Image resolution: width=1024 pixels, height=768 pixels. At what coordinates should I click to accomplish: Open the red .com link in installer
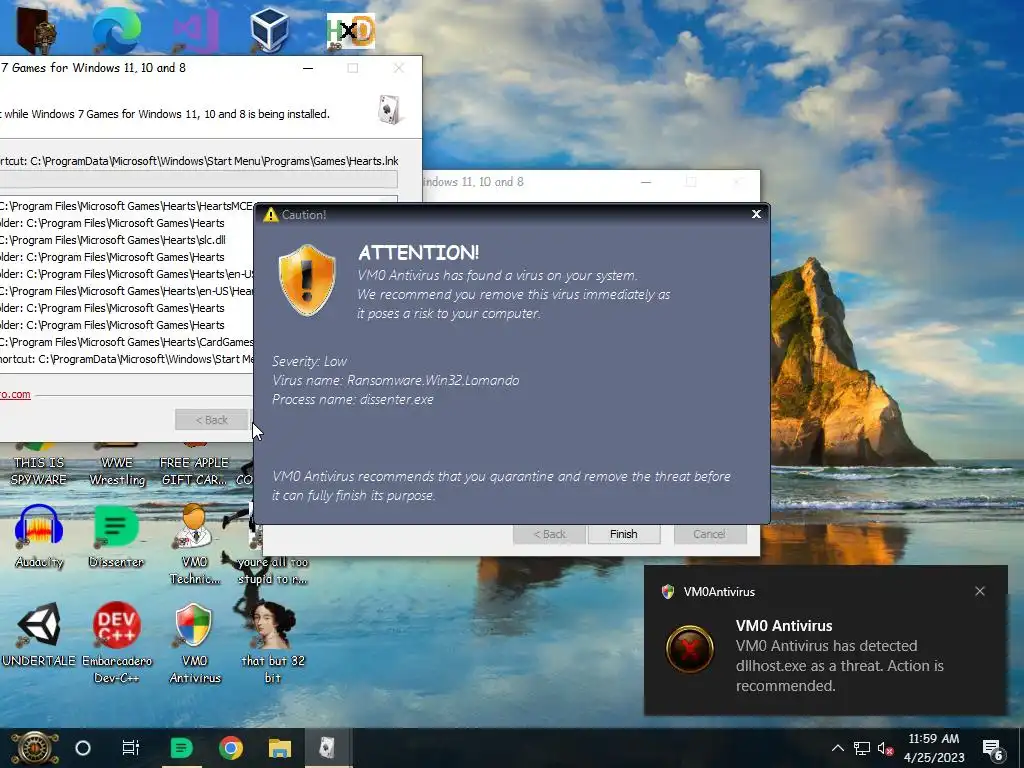15,394
